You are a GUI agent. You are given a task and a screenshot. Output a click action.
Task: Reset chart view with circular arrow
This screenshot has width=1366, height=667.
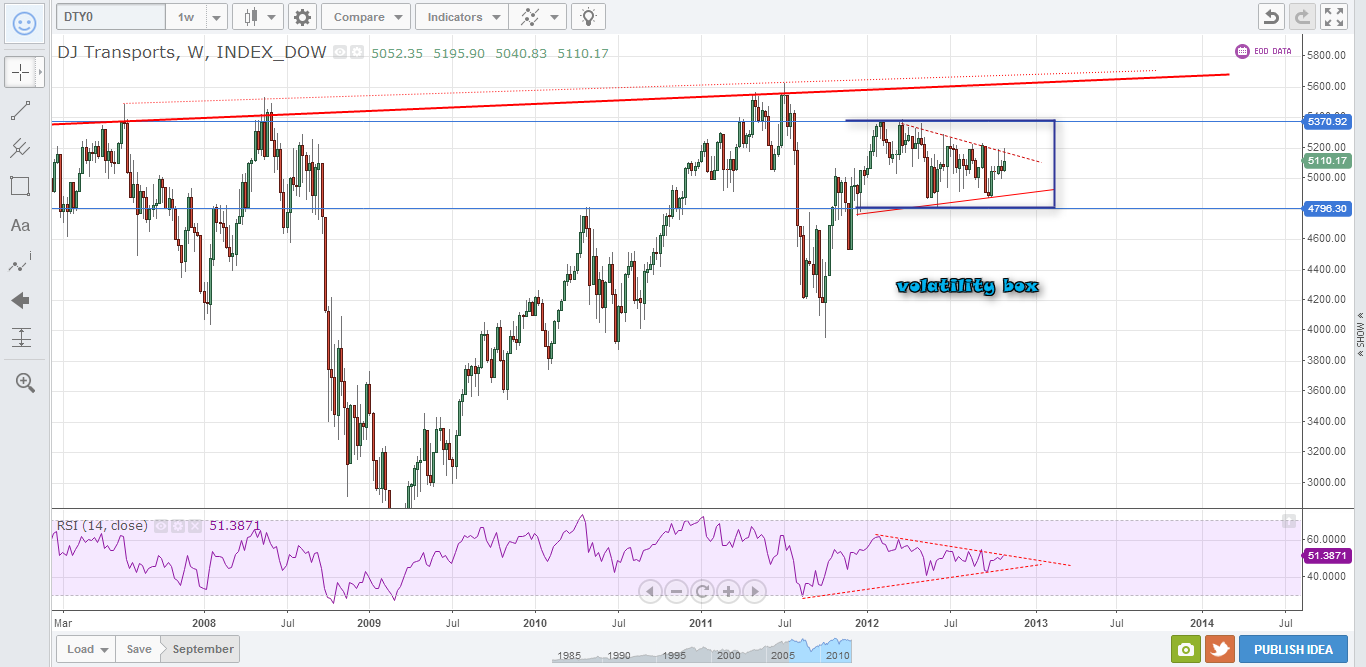click(x=702, y=591)
